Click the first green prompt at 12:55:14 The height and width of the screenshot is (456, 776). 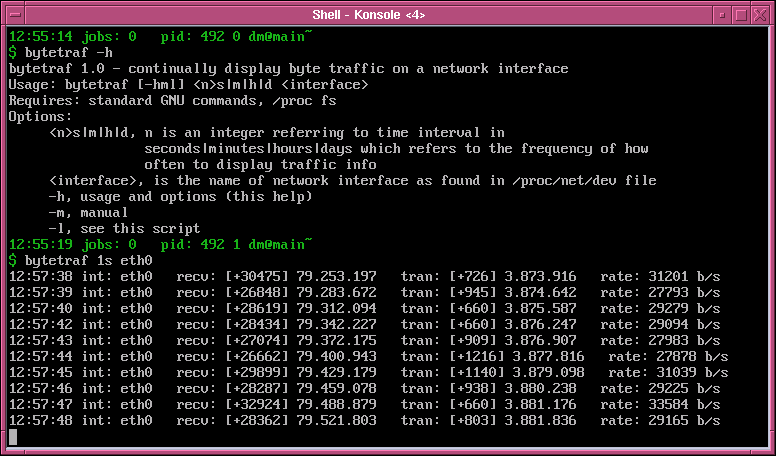click(161, 37)
